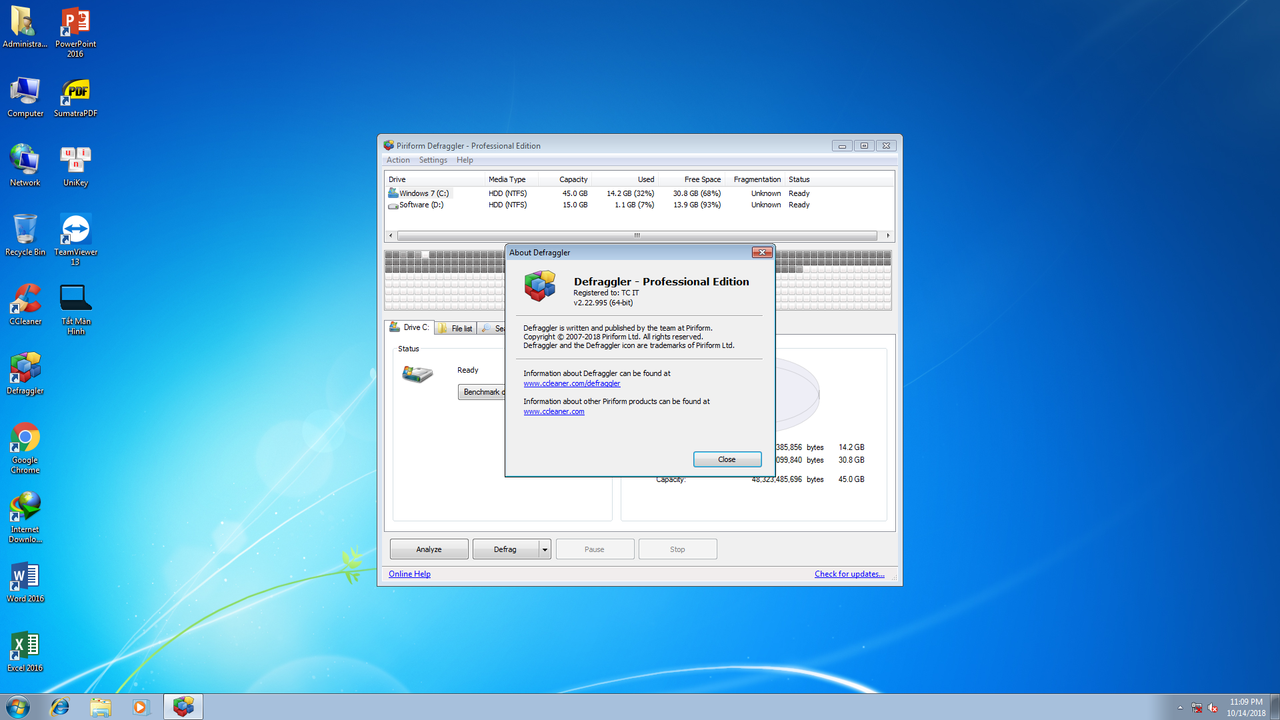
Task: Click the Analyze button
Action: [429, 549]
